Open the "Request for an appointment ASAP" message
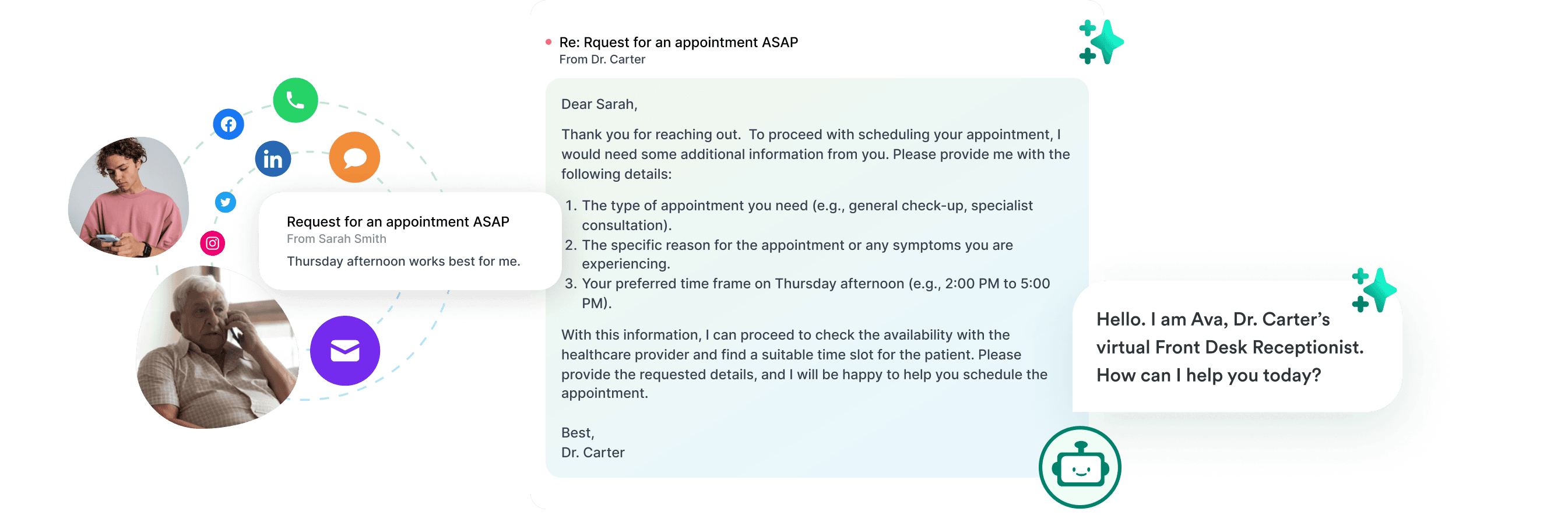 coord(398,222)
